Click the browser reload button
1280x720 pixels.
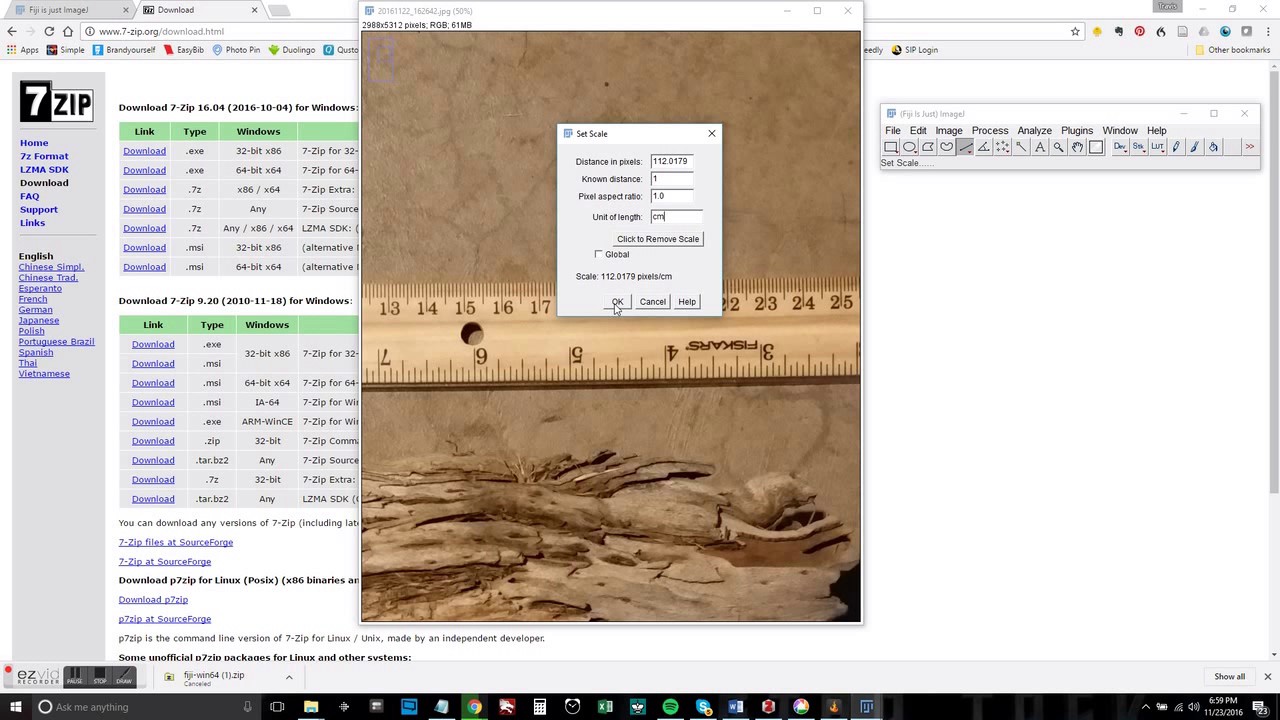49,31
